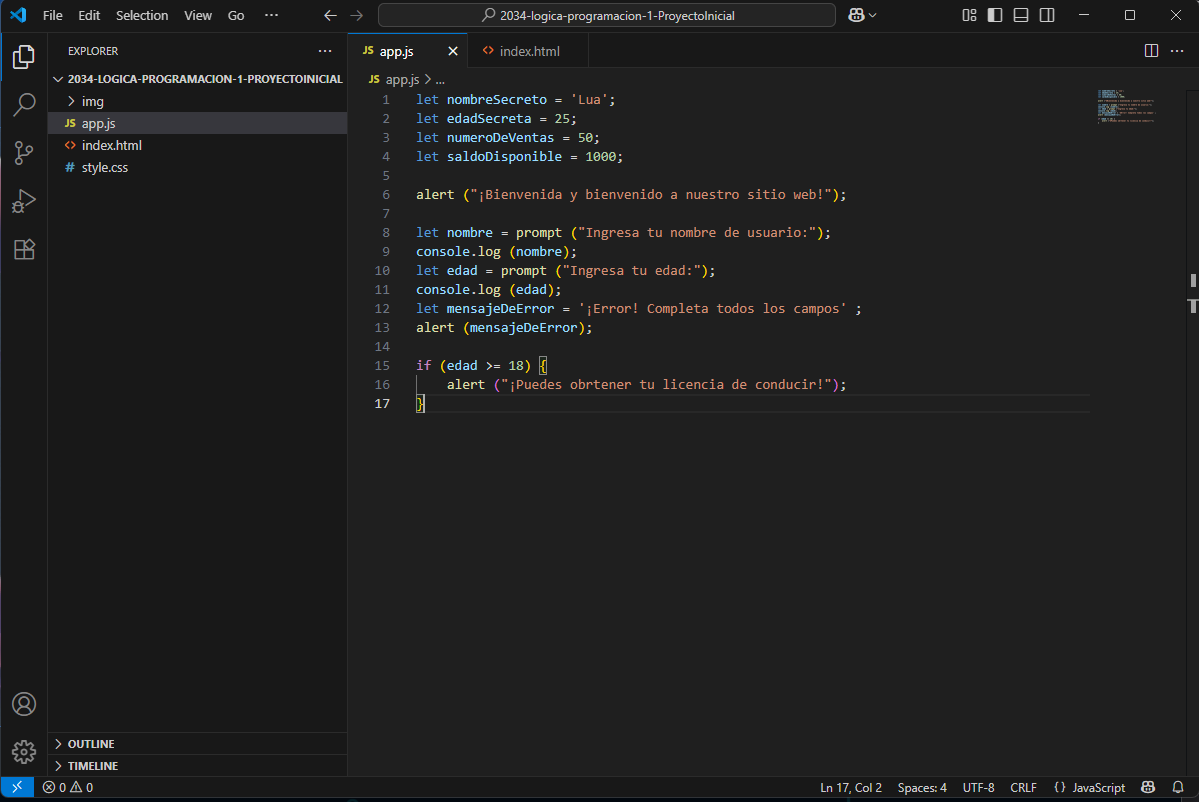The width and height of the screenshot is (1199, 802).
Task: Open Manage settings gear icon
Action: tap(24, 752)
